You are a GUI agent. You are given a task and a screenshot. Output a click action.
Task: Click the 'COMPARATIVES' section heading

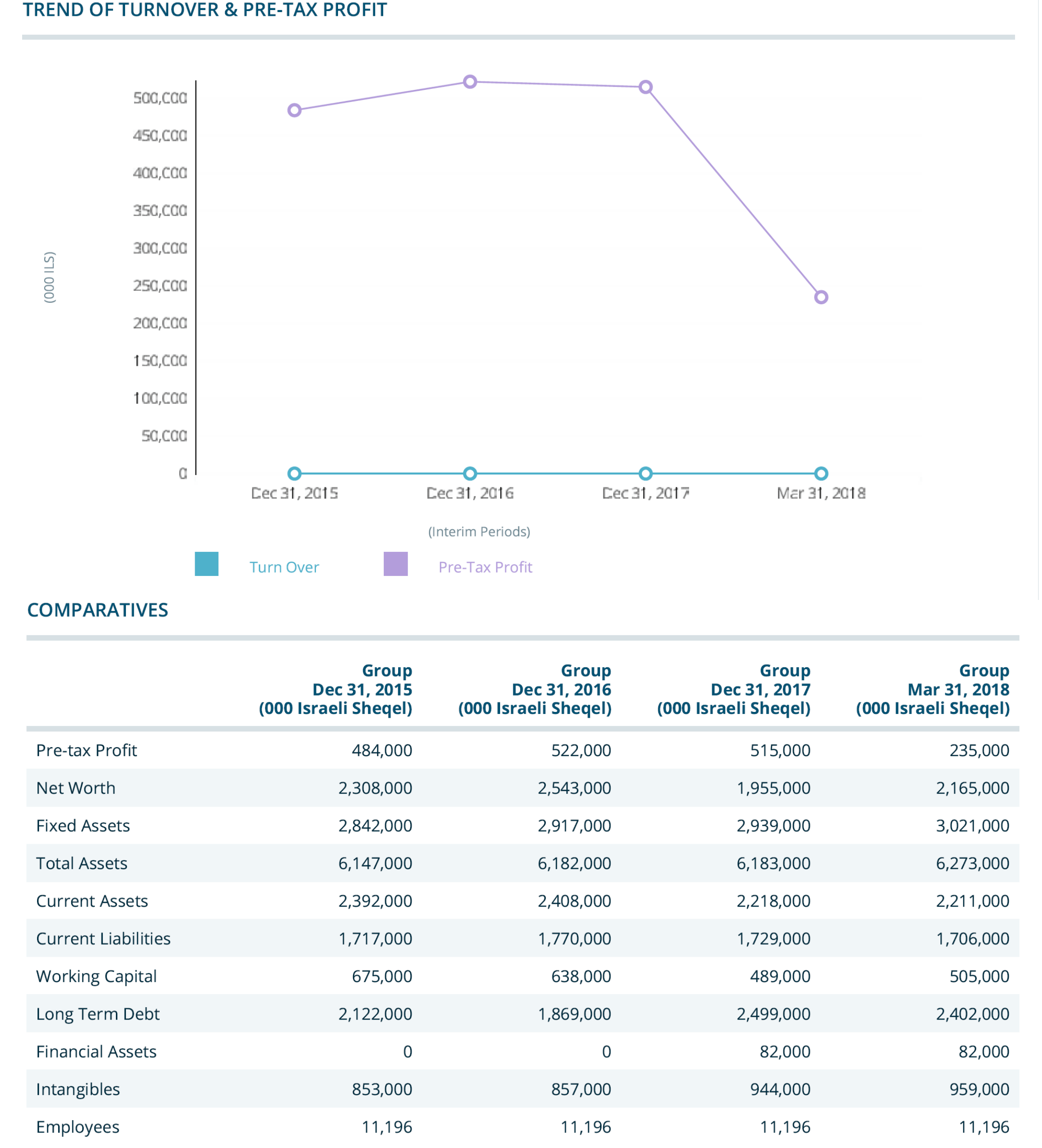pos(98,611)
